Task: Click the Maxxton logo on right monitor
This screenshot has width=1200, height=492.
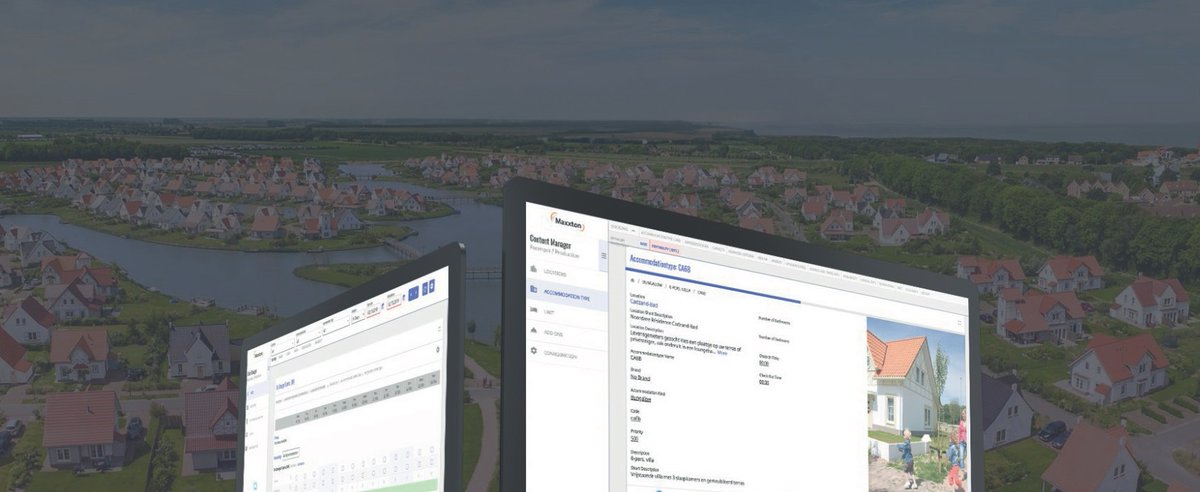Action: pyautogui.click(x=568, y=222)
